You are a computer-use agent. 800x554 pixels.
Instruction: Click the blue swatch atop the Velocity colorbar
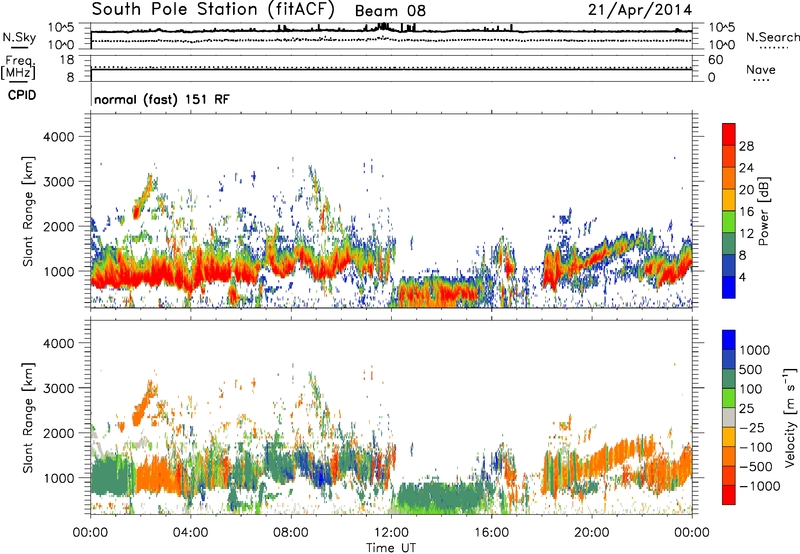pyautogui.click(x=729, y=340)
